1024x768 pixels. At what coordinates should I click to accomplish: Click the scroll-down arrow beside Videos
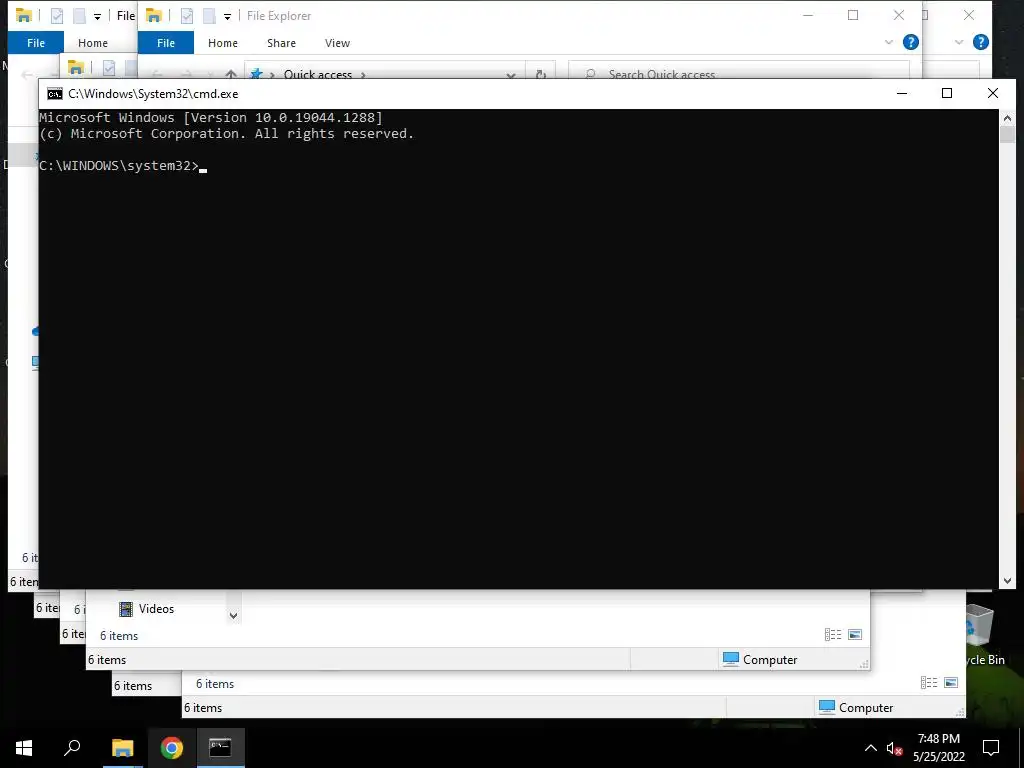tap(233, 615)
